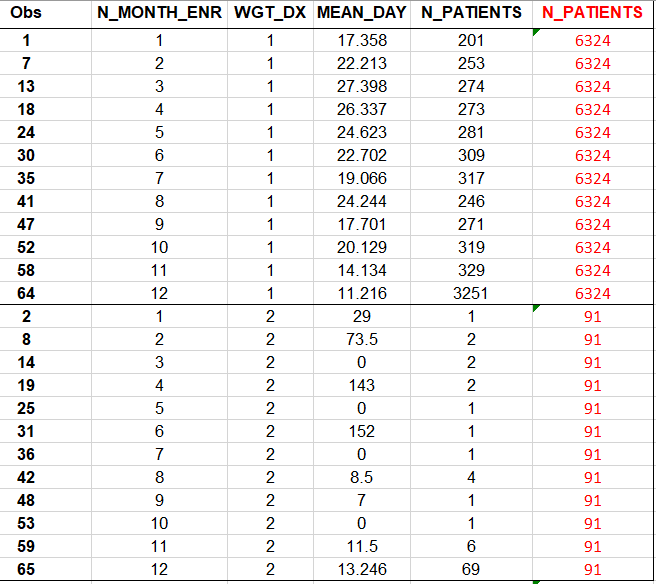This screenshot has height=584, width=656.
Task: Select the cell containing 17.358
Action: tap(361, 41)
